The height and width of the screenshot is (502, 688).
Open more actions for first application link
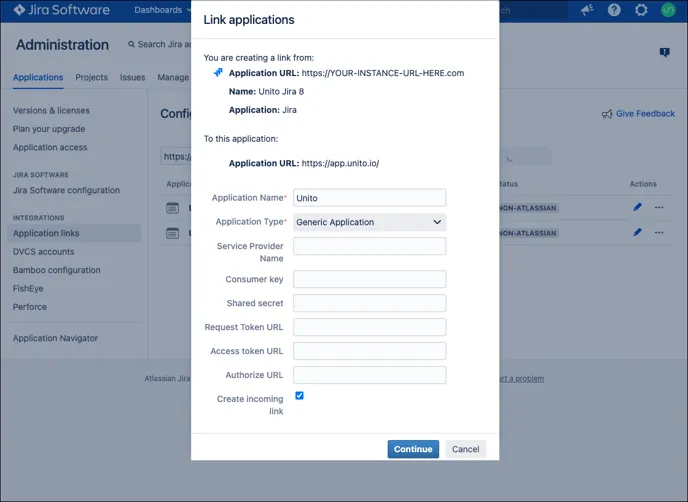659,207
